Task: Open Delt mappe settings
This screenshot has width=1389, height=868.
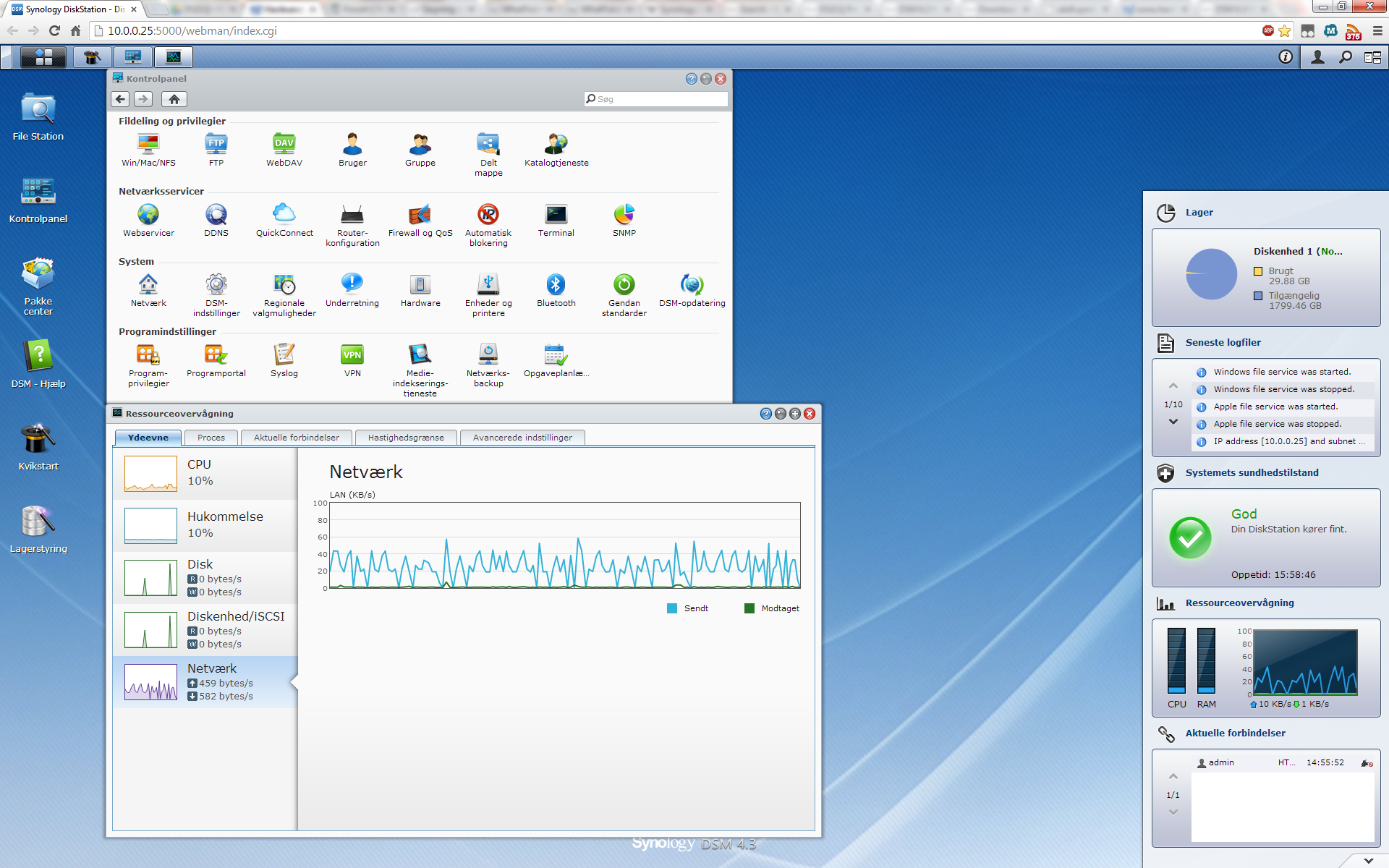Action: [488, 154]
